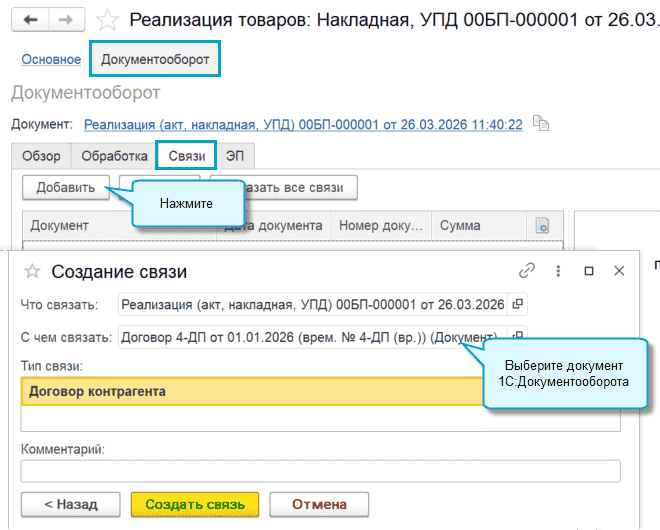Select the Связи tab
Screen dimensions: 660x530
click(186, 156)
